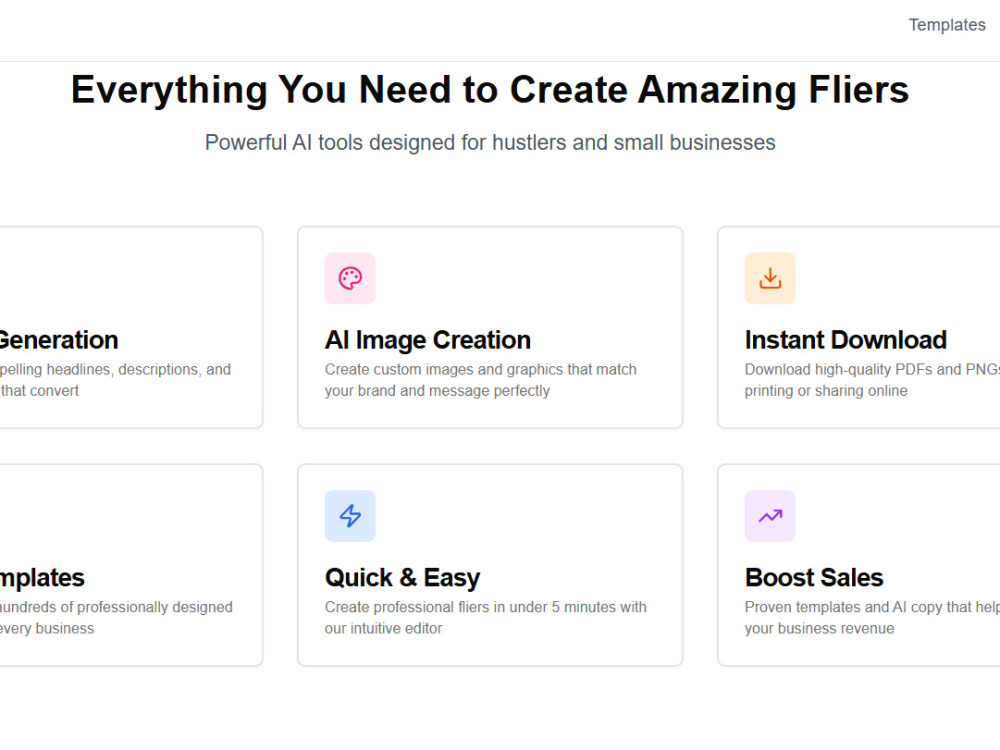Image resolution: width=1000 pixels, height=750 pixels.
Task: Select the Quick & Easy heading
Action: tap(402, 578)
